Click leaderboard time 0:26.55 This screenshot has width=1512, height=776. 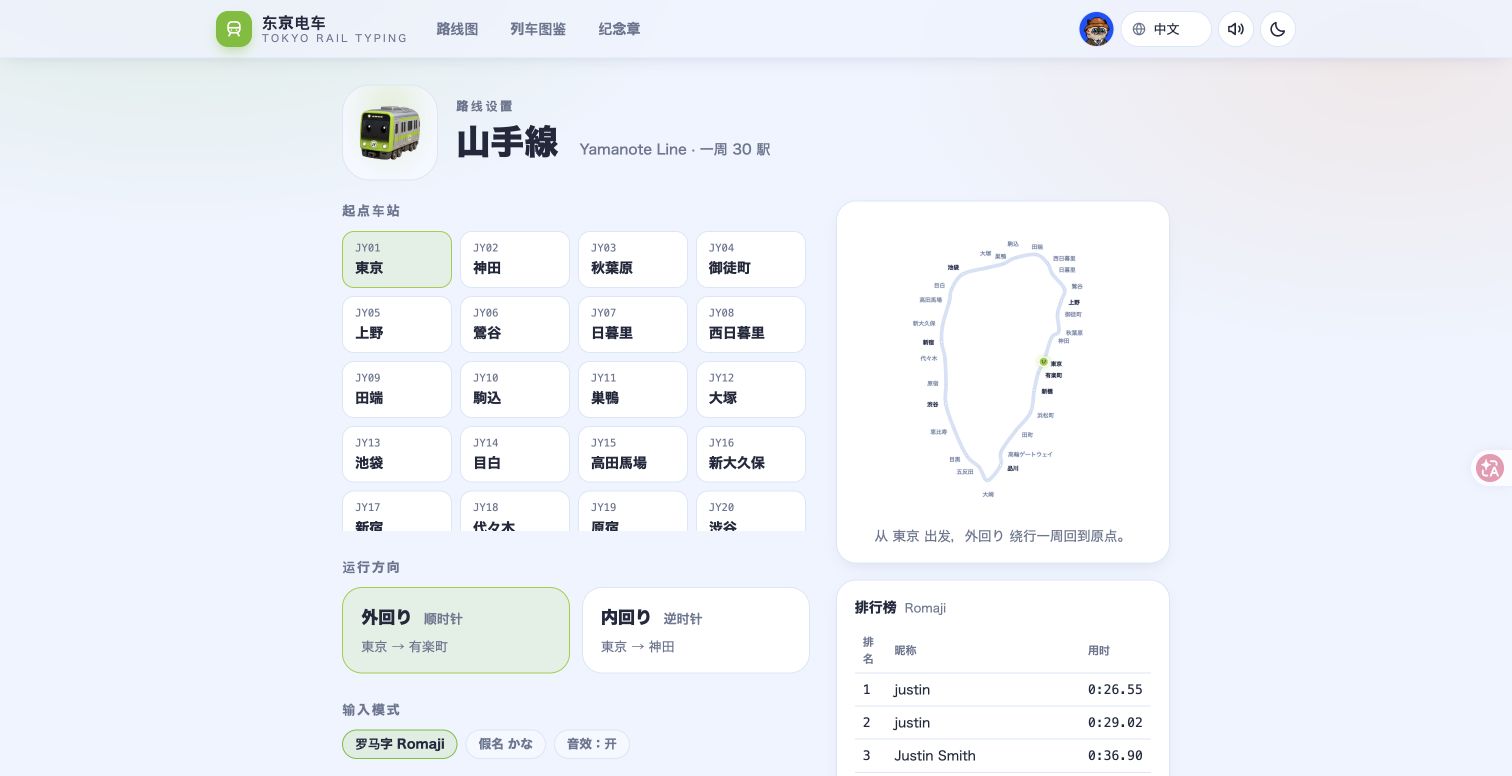tap(1115, 690)
